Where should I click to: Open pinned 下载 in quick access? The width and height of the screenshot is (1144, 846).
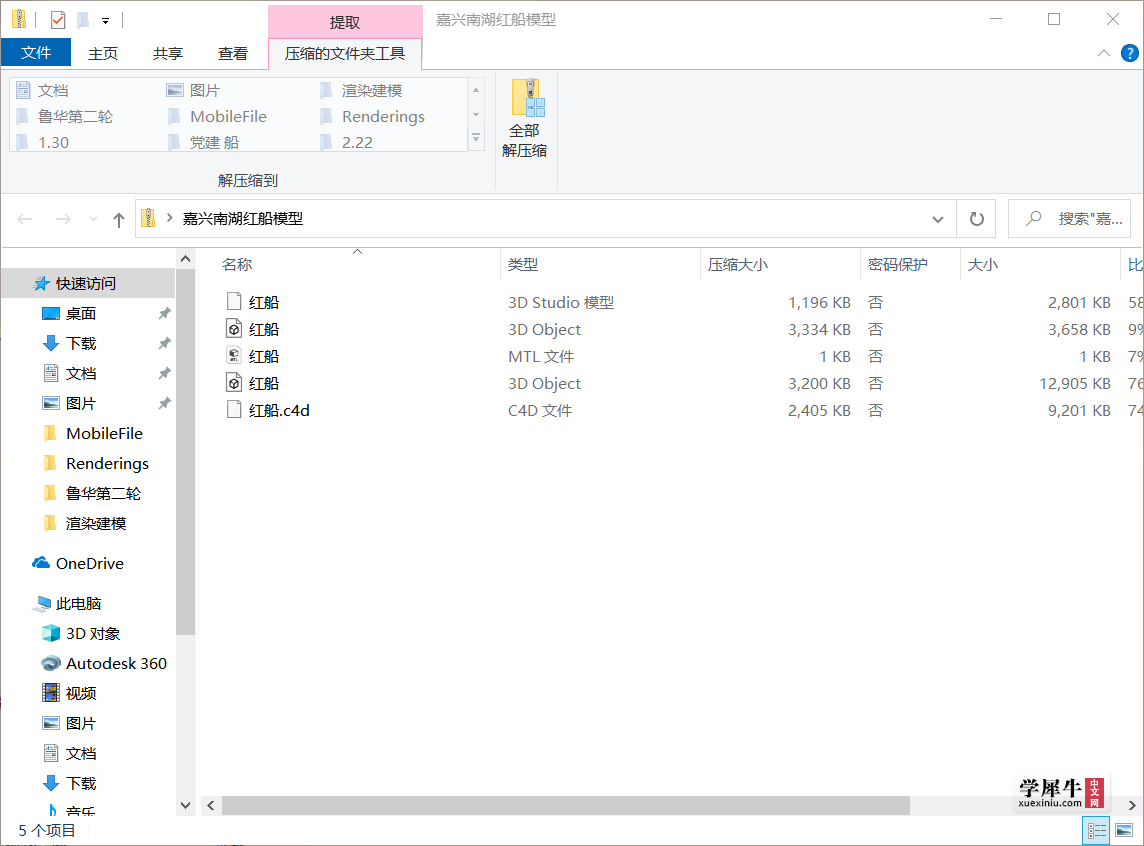[80, 344]
